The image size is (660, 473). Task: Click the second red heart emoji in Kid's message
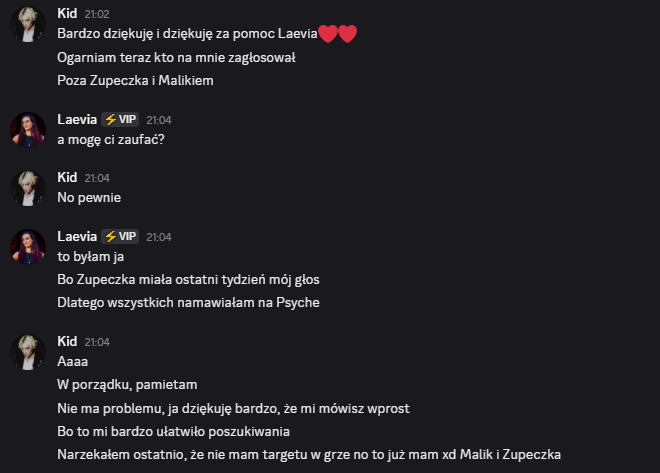(348, 35)
